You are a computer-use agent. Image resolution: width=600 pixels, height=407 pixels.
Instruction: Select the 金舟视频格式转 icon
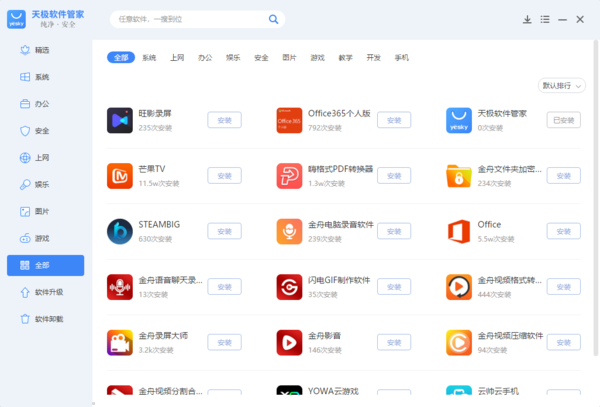pos(459,287)
